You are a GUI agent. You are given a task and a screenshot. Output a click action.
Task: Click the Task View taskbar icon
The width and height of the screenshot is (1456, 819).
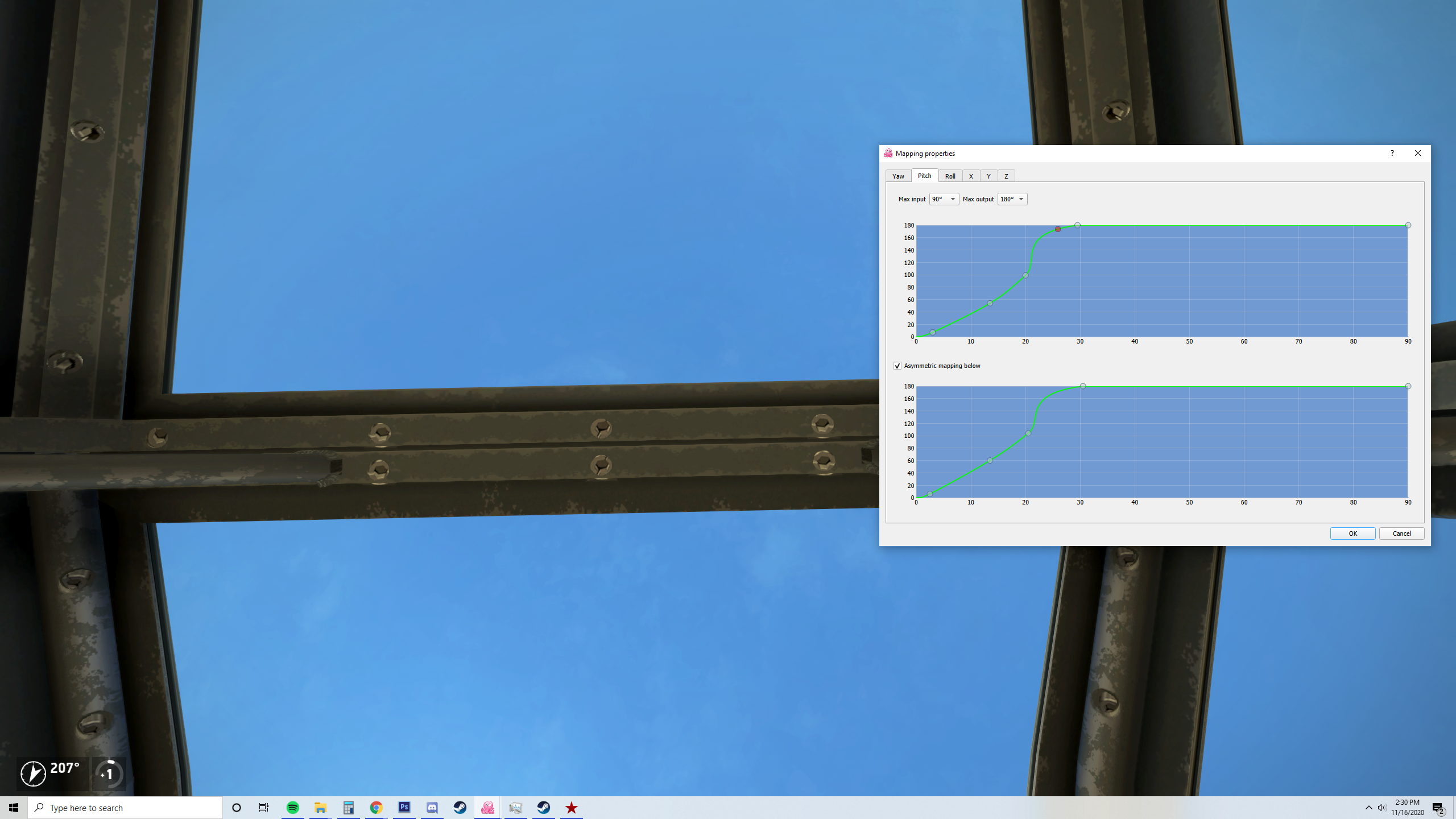[x=264, y=808]
